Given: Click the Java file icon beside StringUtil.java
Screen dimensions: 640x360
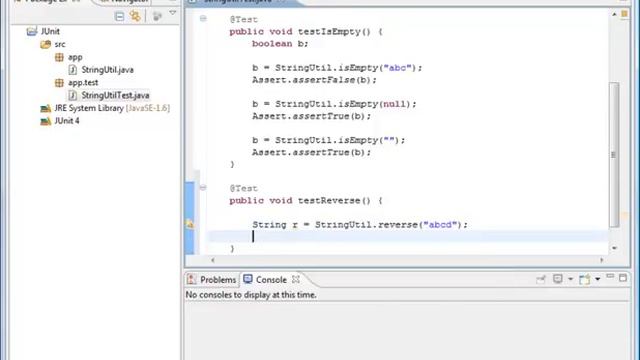Looking at the screenshot, I should [x=73, y=70].
